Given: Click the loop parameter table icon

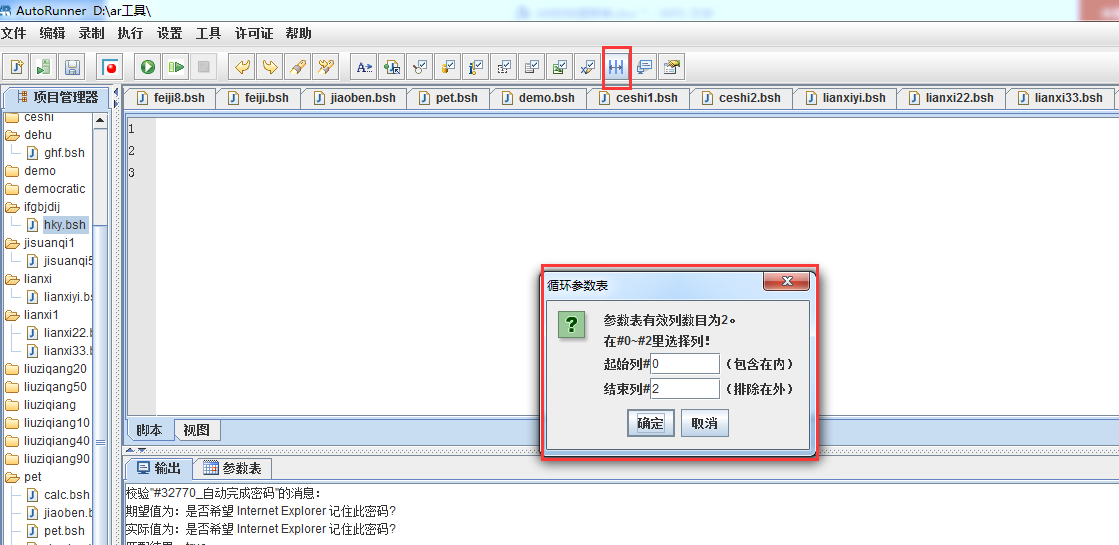Looking at the screenshot, I should tap(616, 67).
